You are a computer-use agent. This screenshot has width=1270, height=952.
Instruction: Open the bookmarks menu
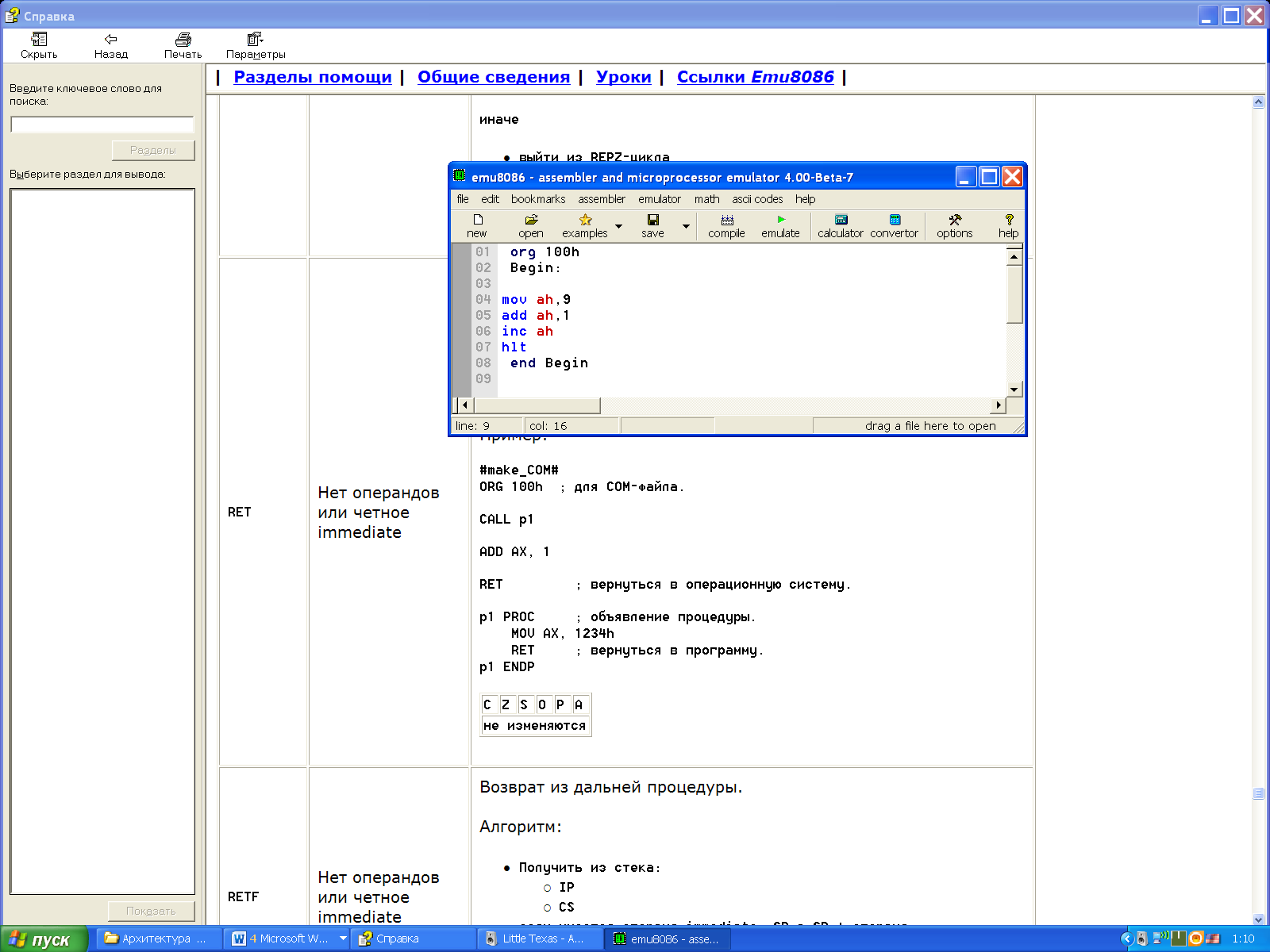[x=538, y=199]
